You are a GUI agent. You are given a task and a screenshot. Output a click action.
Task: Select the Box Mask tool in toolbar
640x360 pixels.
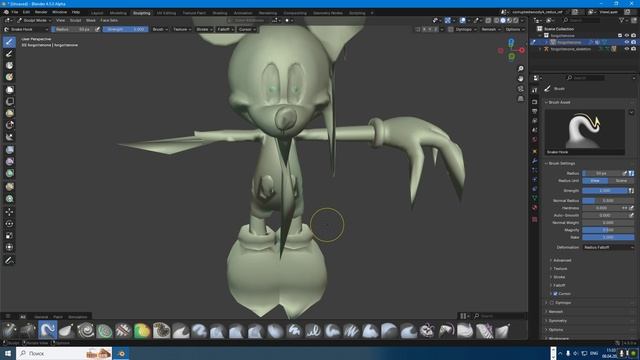coord(9,89)
